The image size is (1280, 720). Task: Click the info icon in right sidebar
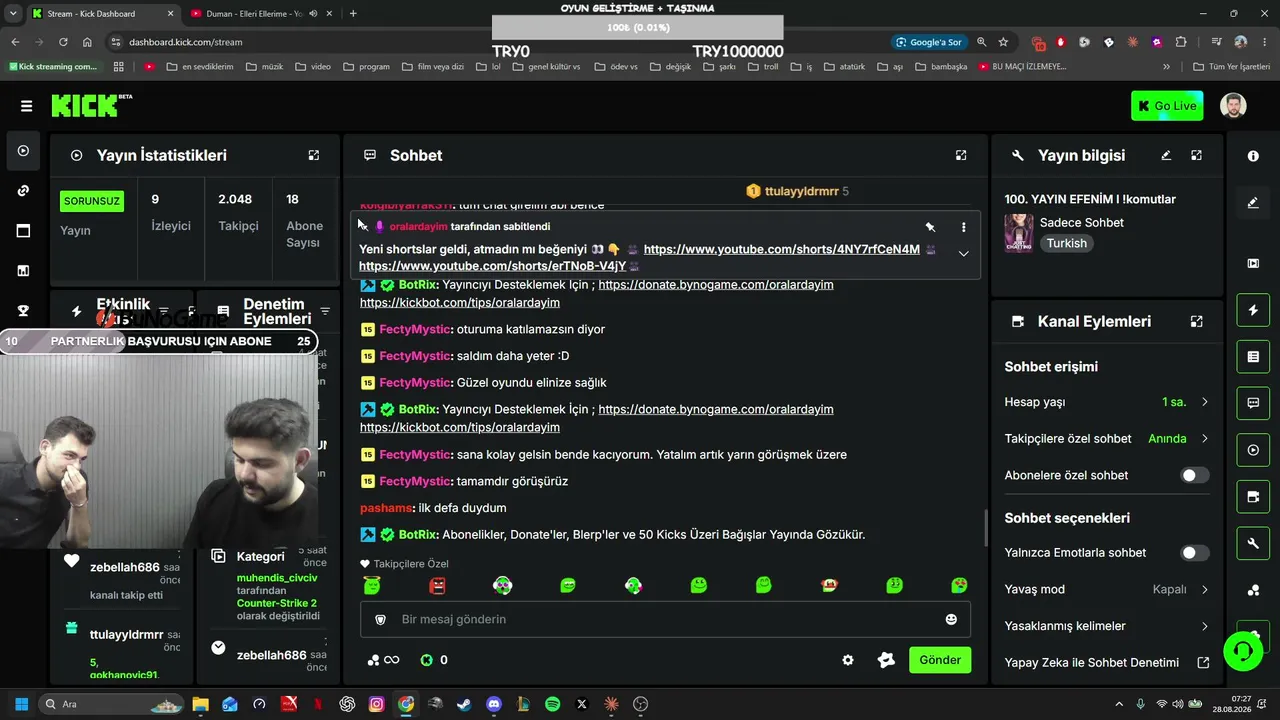click(x=1253, y=156)
